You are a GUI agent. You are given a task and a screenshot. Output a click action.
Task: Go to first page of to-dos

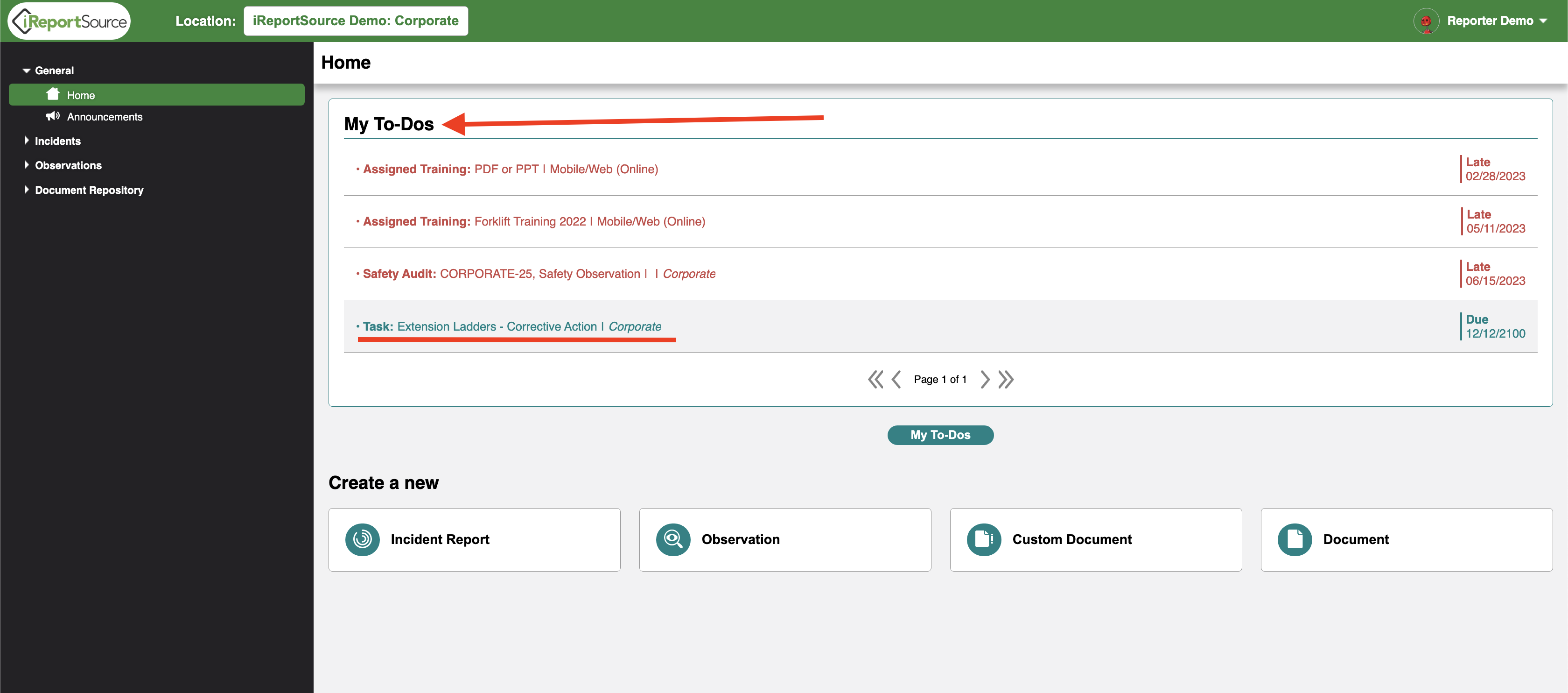pyautogui.click(x=875, y=379)
